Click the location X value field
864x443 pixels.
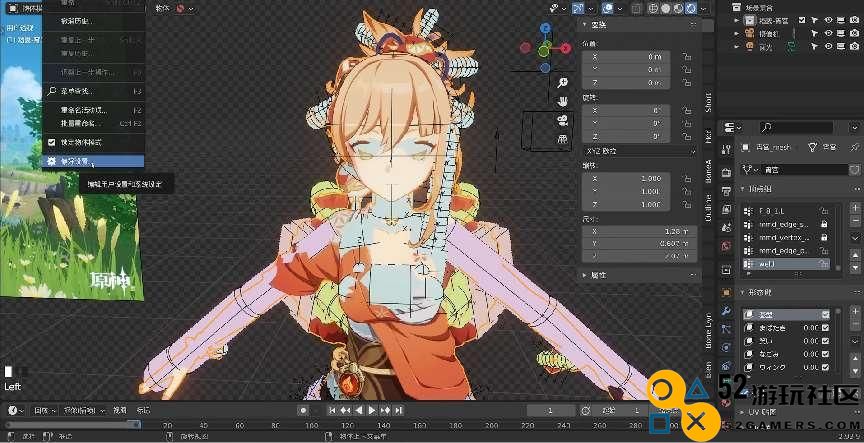(x=627, y=57)
